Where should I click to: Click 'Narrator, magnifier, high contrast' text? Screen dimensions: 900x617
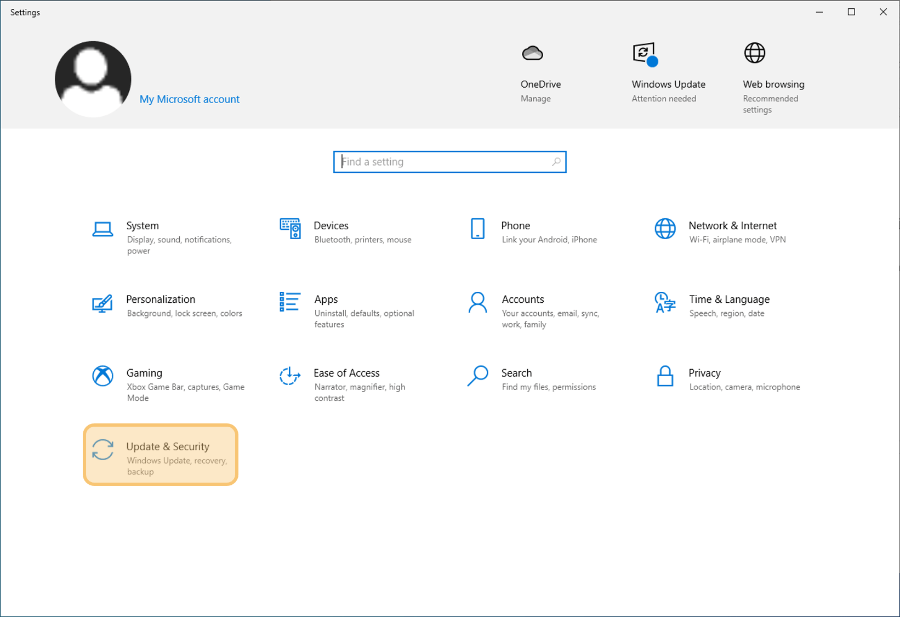click(x=360, y=393)
